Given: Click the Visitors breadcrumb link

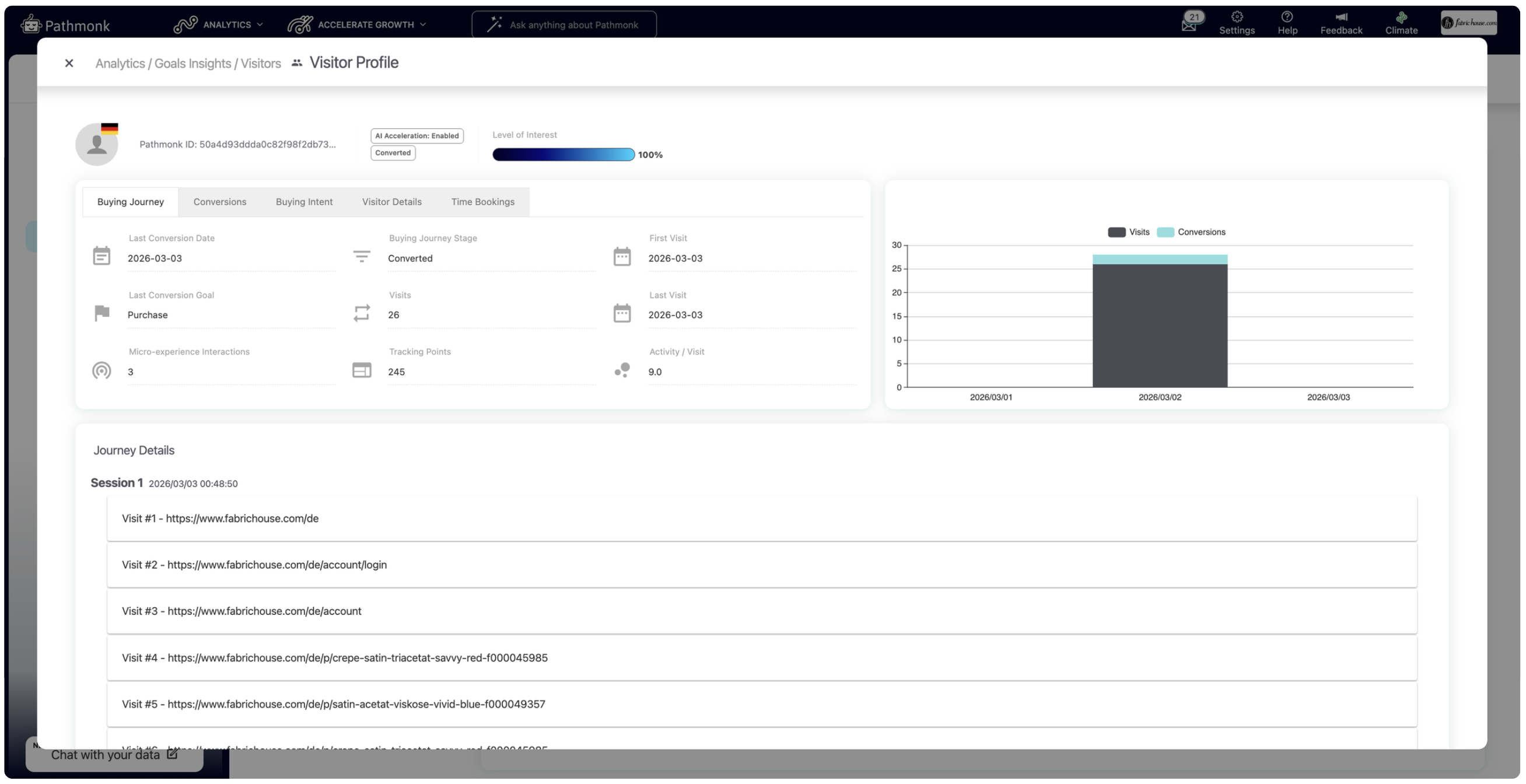Looking at the screenshot, I should click(261, 64).
